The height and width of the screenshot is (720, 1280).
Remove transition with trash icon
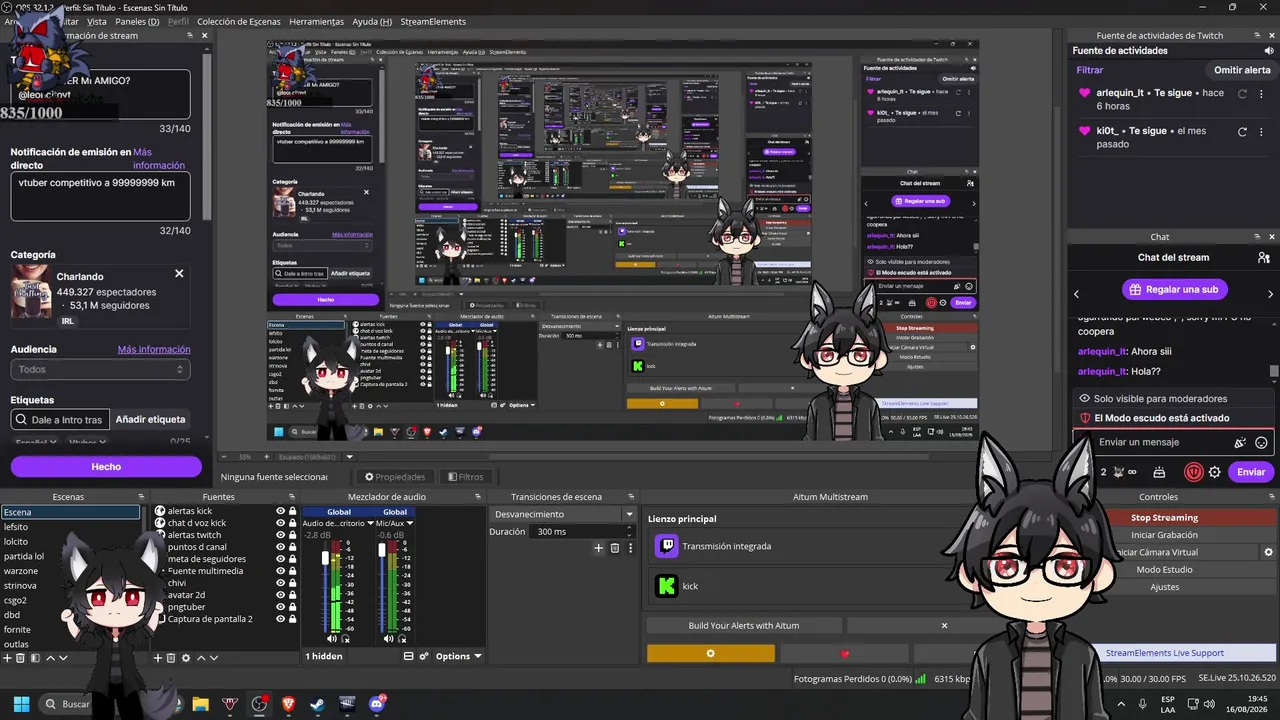[615, 548]
